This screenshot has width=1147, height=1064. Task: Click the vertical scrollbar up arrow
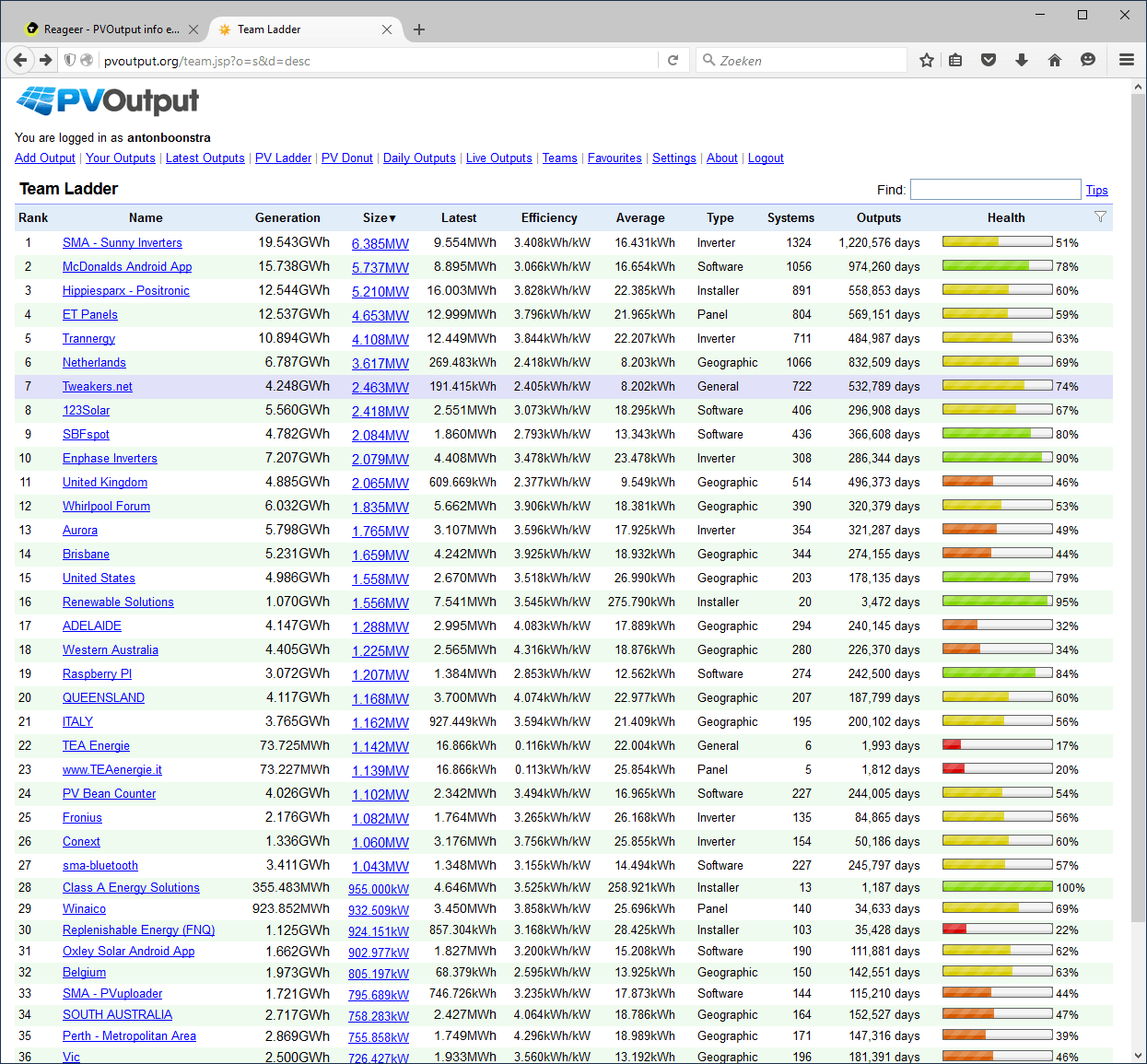[1139, 87]
